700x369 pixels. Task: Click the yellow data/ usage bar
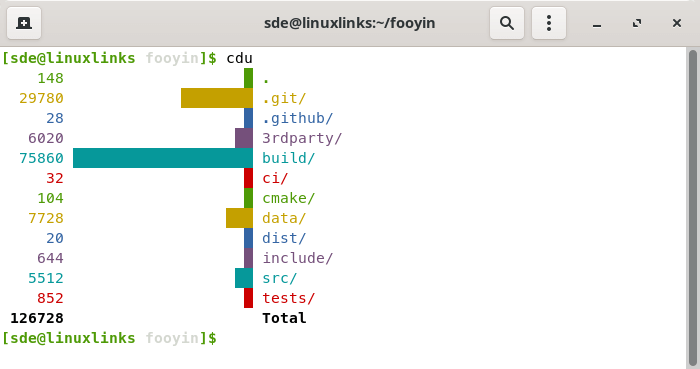click(x=239, y=218)
